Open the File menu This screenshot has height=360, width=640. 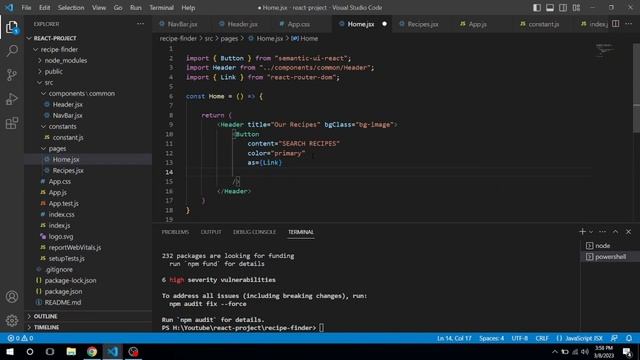[26, 8]
